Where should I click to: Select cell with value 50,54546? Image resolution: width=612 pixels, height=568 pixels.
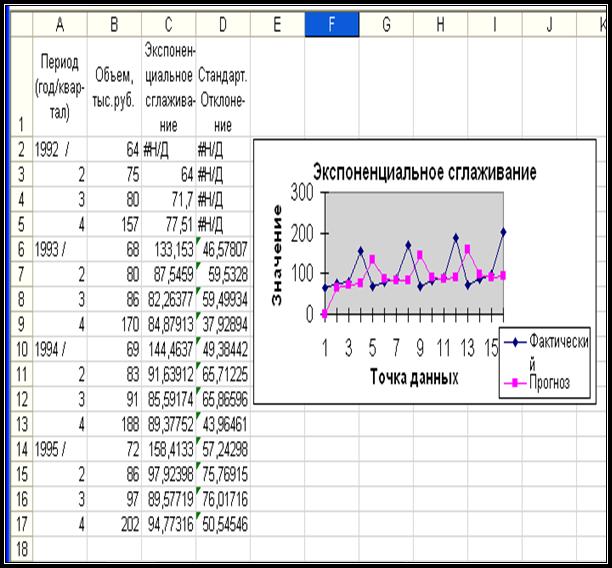tap(223, 524)
